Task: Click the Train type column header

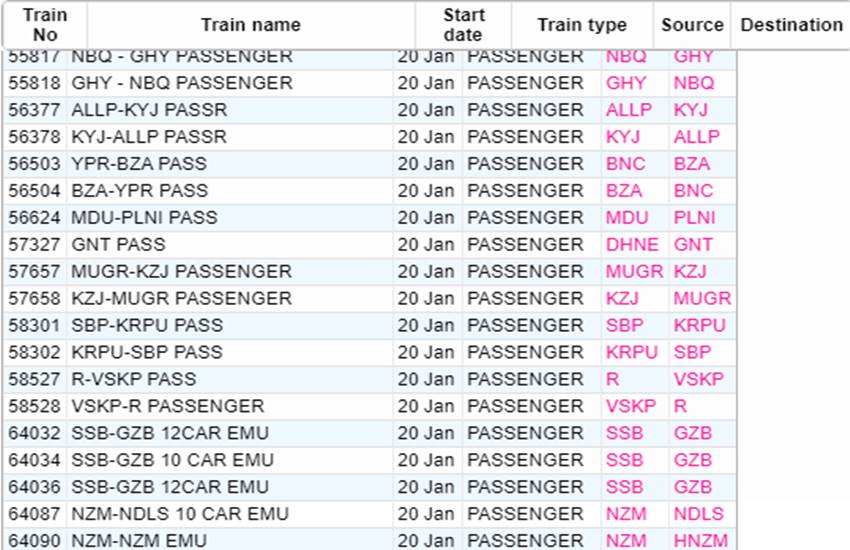Action: coord(582,25)
